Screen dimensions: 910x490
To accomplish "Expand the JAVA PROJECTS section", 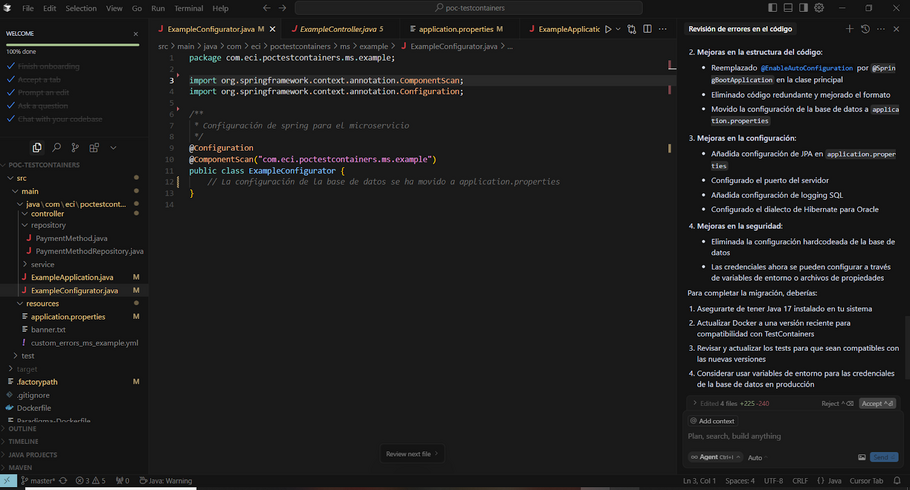I will [x=32, y=455].
